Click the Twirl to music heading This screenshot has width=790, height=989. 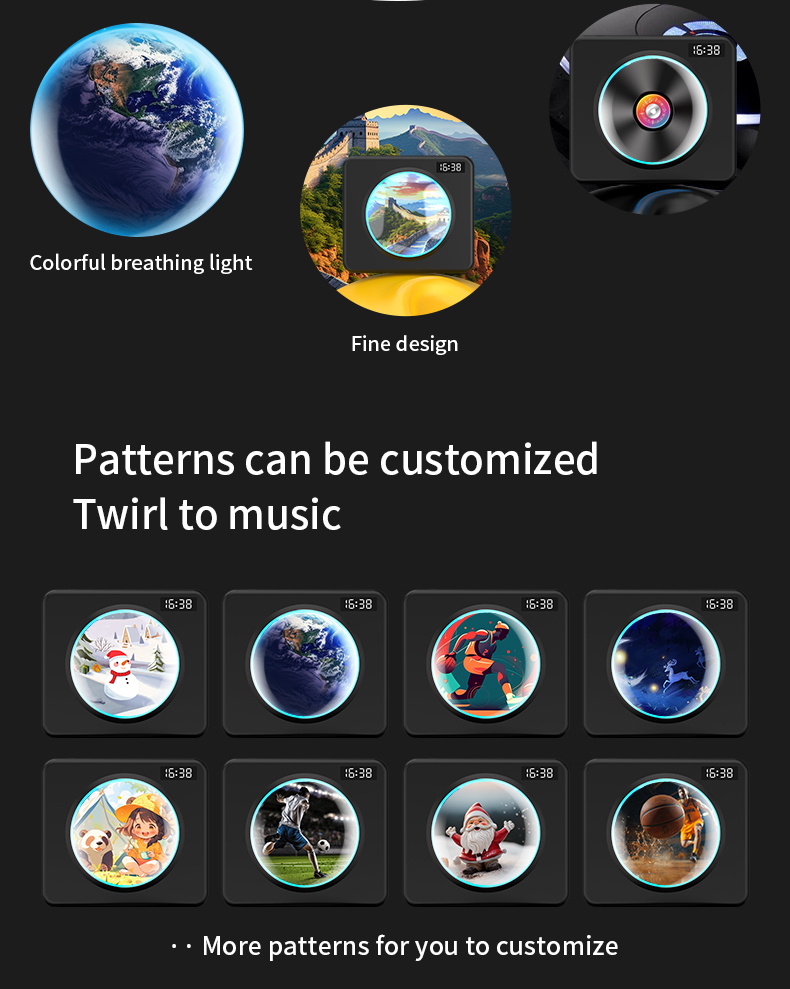(x=207, y=514)
